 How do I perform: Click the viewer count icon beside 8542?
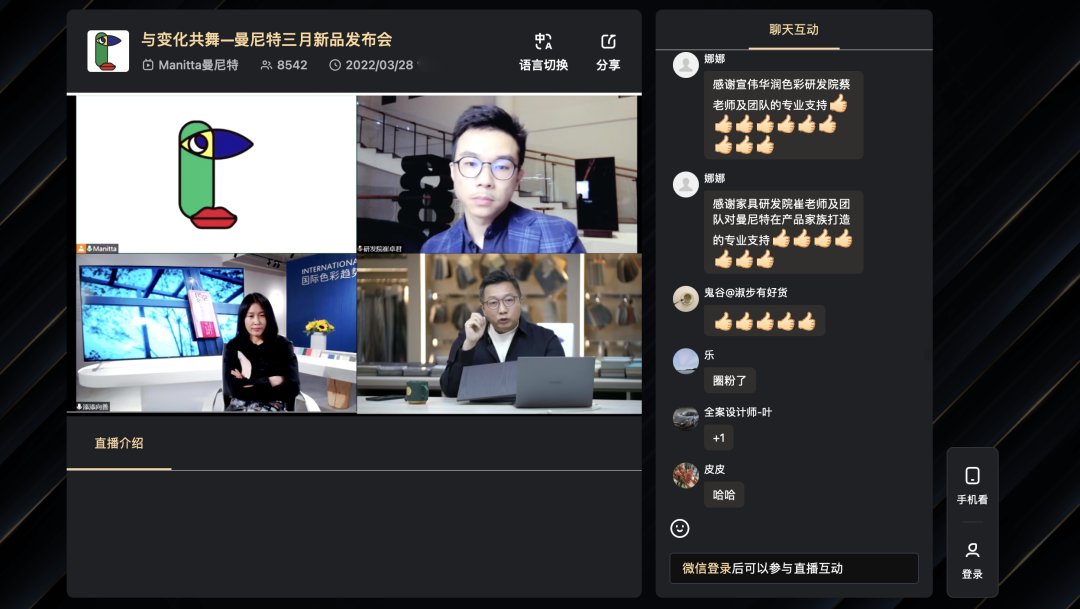tap(267, 65)
